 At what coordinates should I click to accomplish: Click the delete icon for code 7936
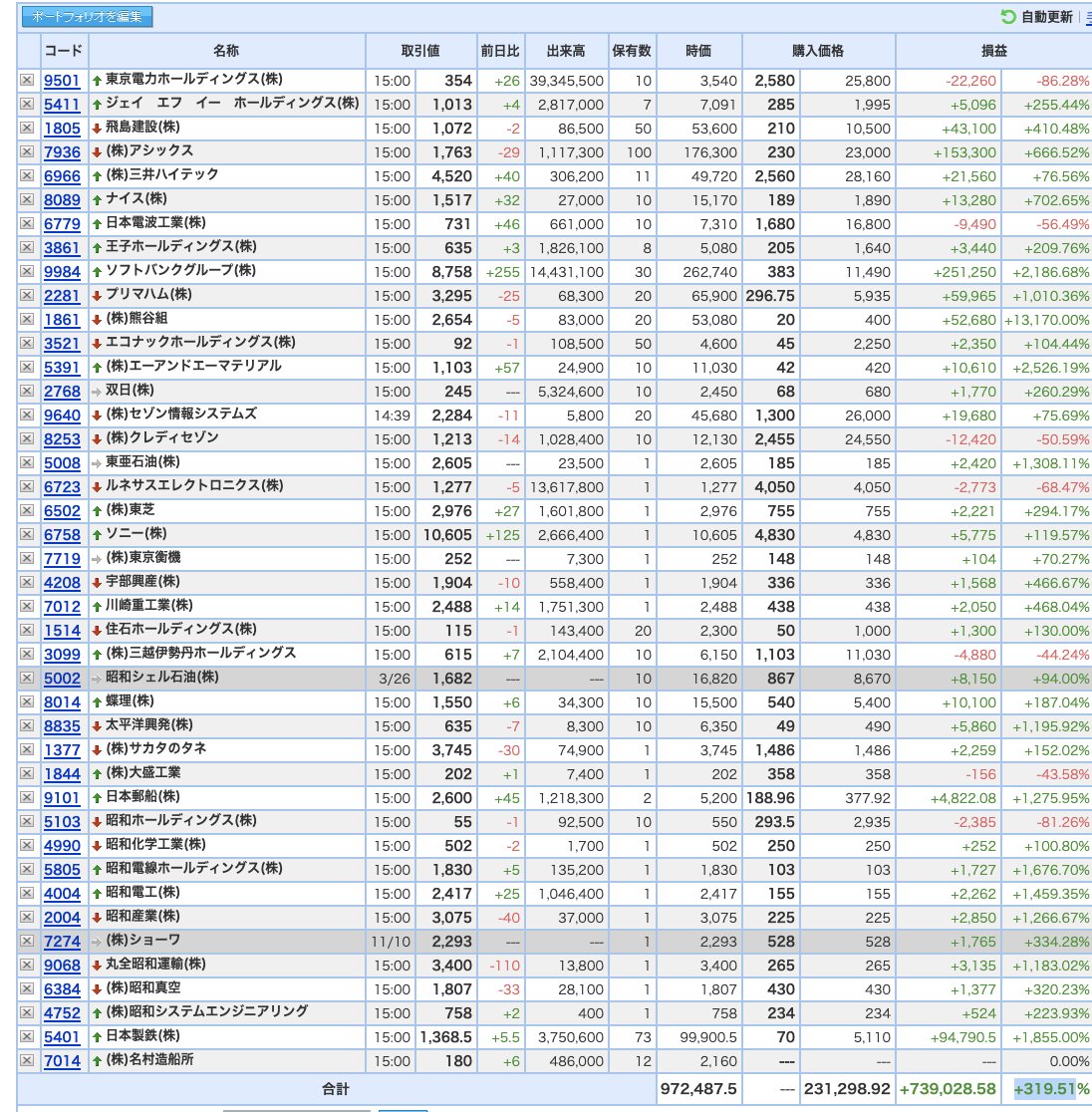click(x=27, y=151)
